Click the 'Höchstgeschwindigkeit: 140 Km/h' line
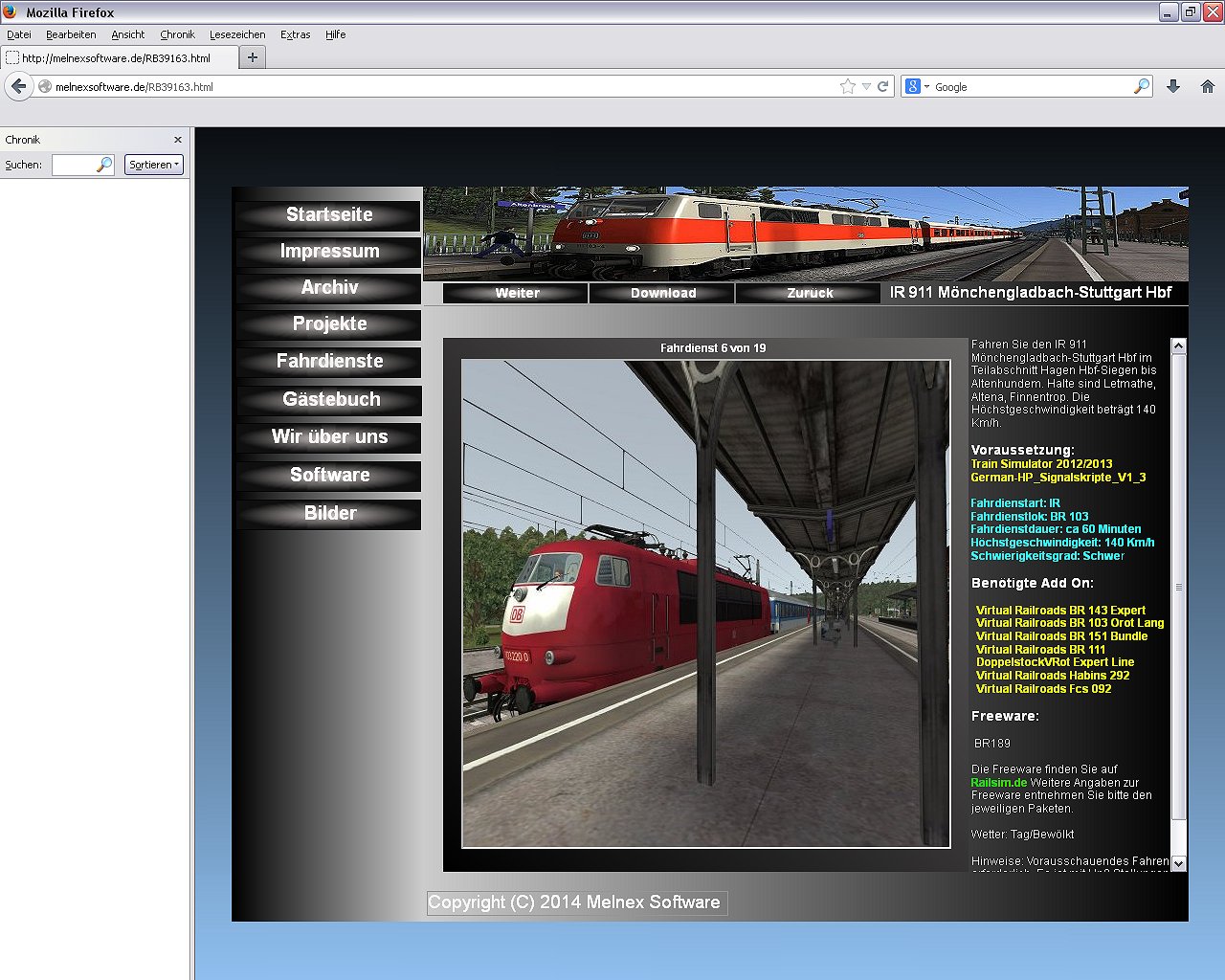This screenshot has height=980, width=1225. click(x=1062, y=543)
